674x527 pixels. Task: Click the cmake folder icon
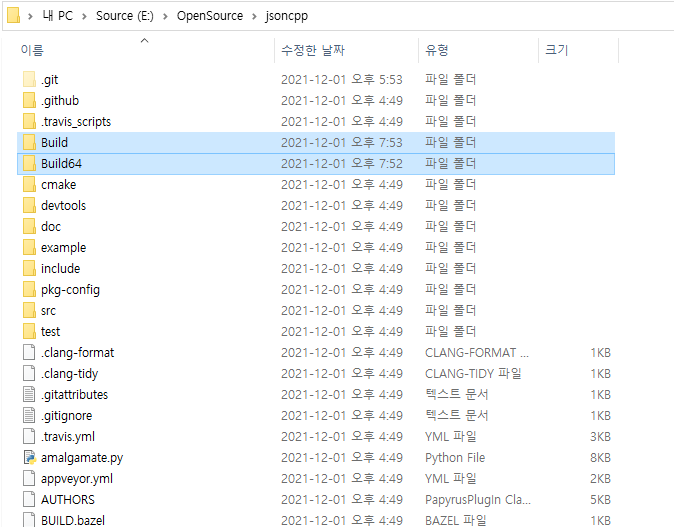pos(29,184)
